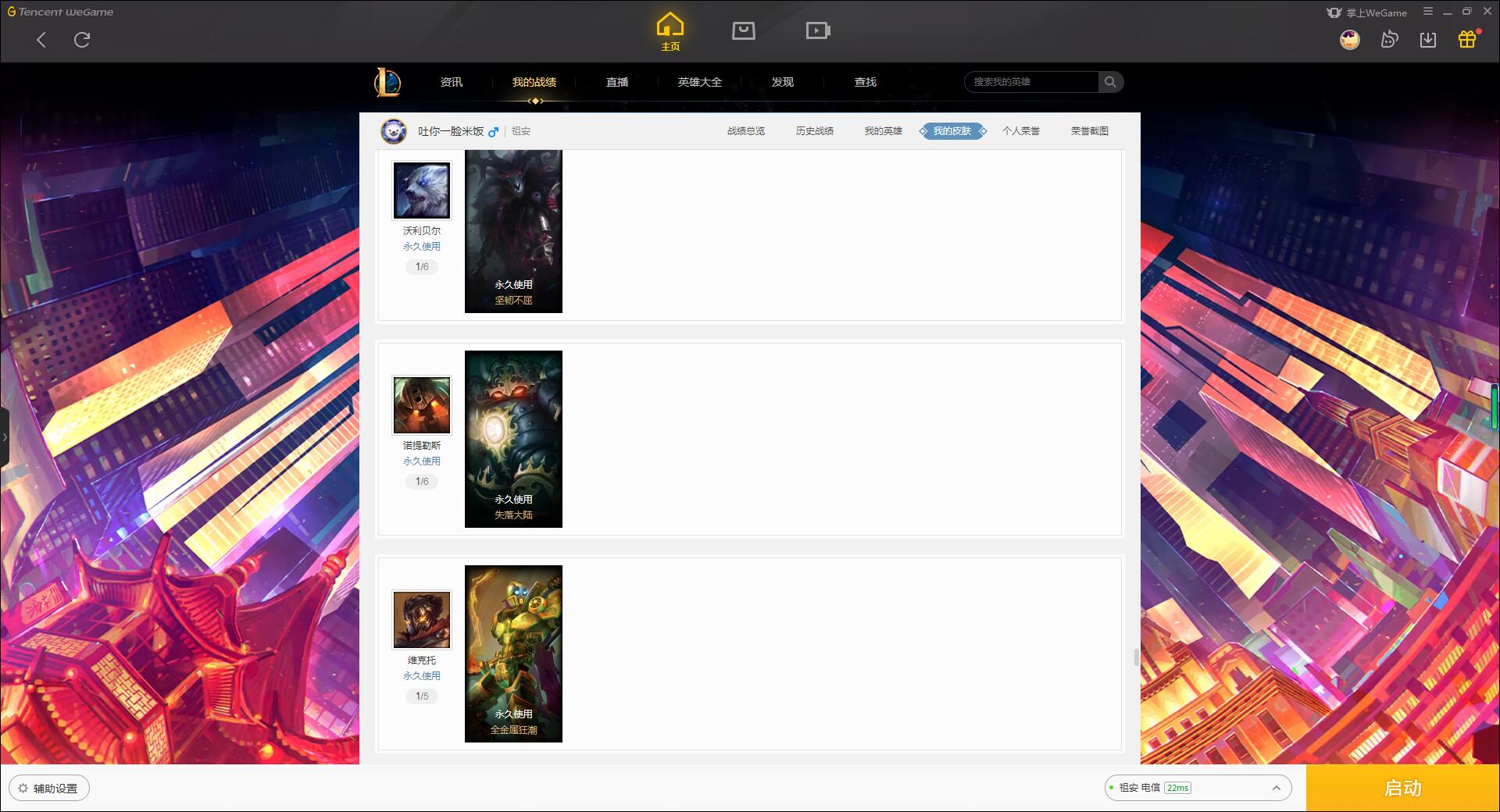Launch the game with 启动 button

pos(1402,788)
